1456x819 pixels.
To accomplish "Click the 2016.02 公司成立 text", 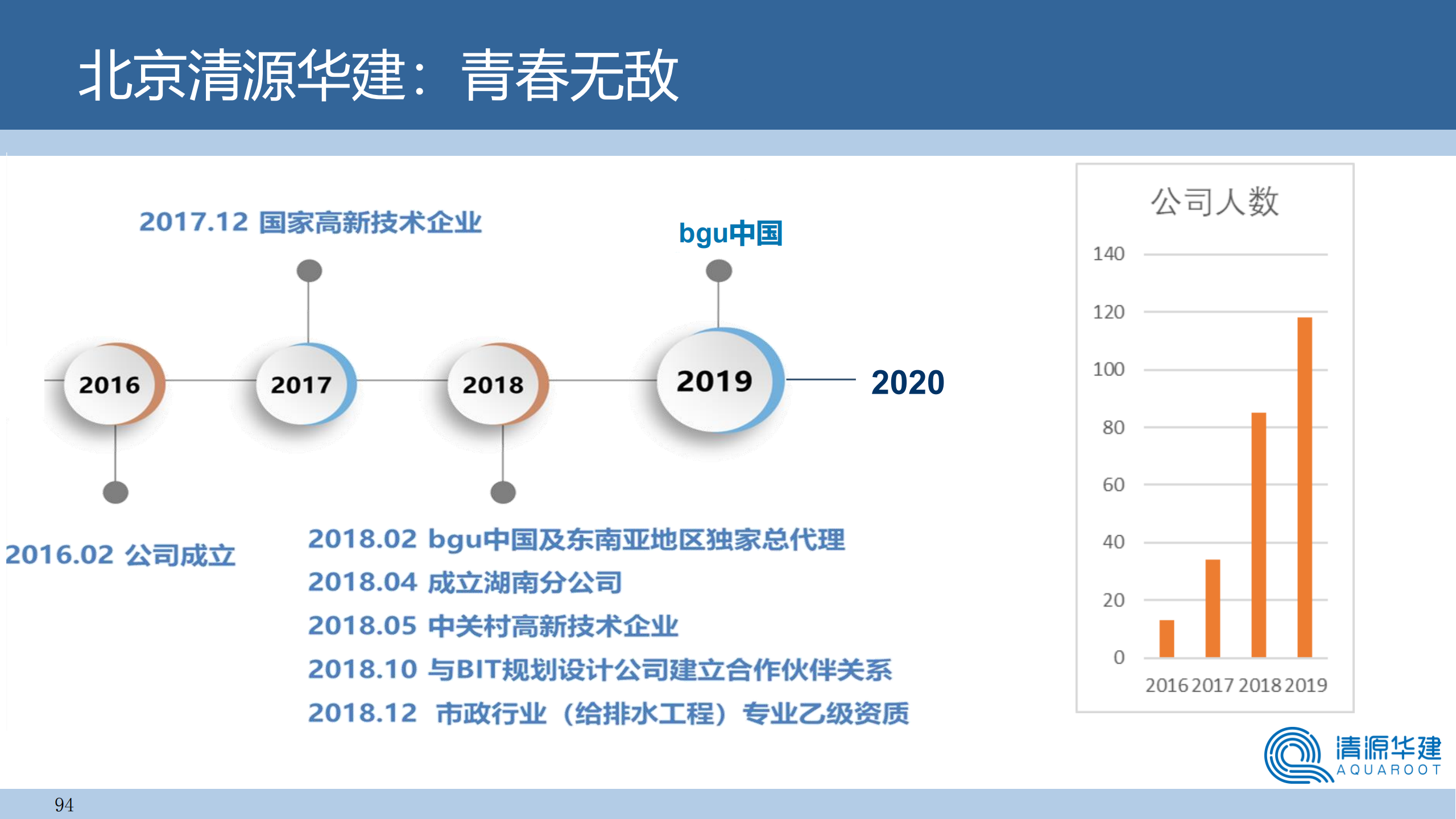I will (x=121, y=555).
